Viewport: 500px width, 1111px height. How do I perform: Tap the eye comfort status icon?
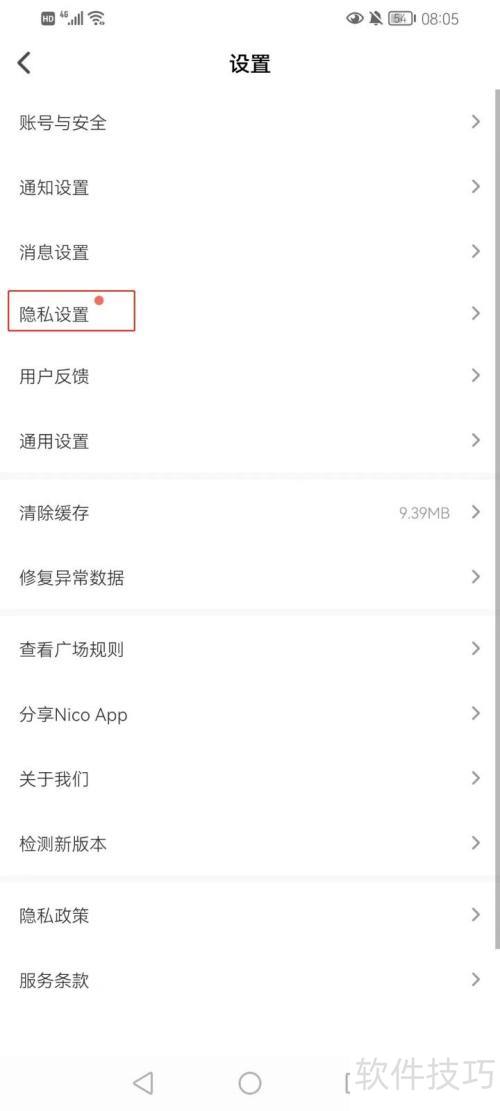(355, 18)
